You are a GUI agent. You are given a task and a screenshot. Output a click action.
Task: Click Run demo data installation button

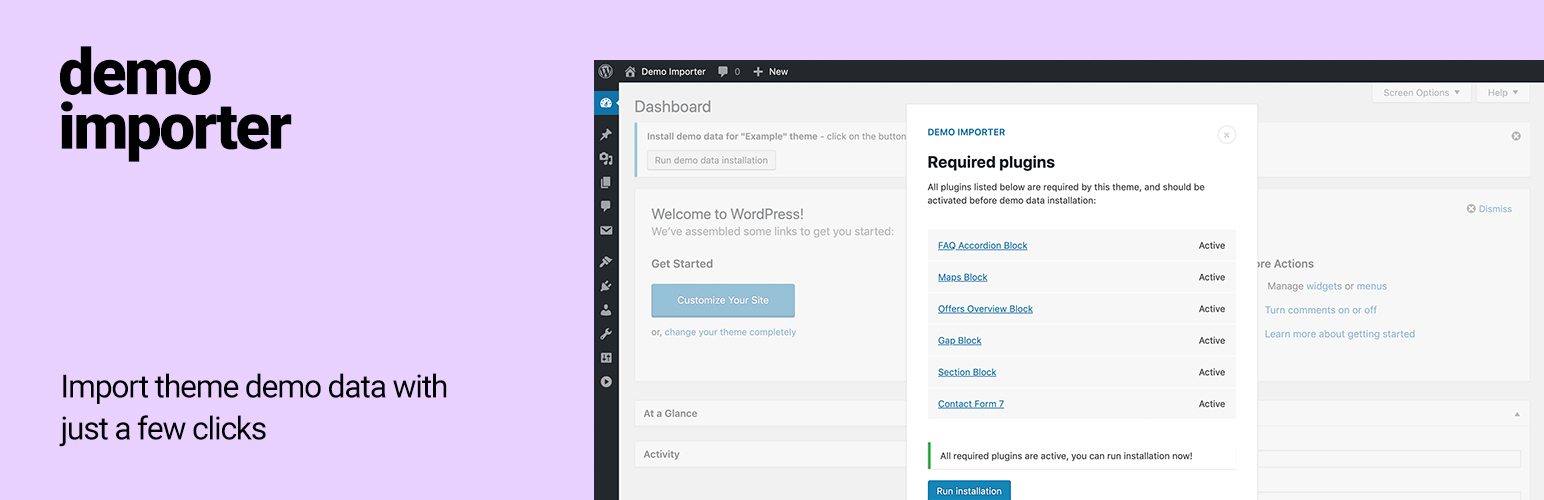click(711, 160)
